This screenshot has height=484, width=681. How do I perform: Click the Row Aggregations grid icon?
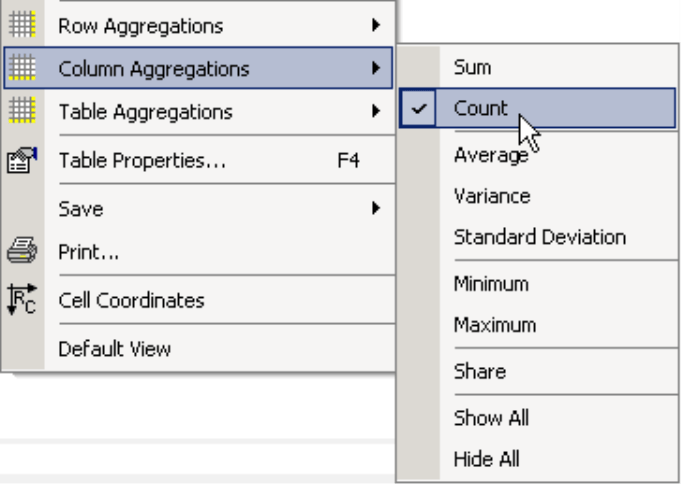(22, 24)
